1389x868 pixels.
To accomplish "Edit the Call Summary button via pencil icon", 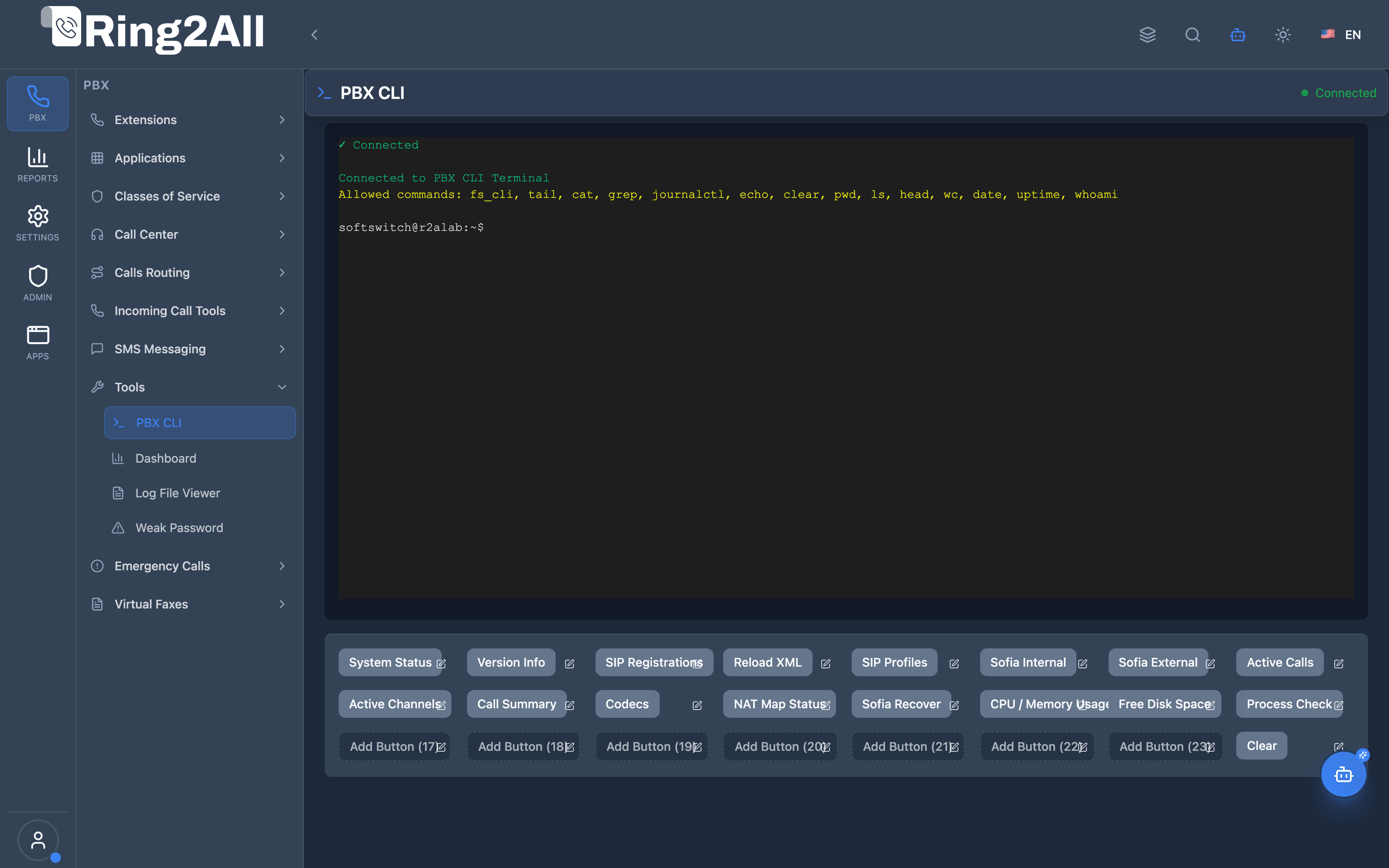I will point(569,706).
